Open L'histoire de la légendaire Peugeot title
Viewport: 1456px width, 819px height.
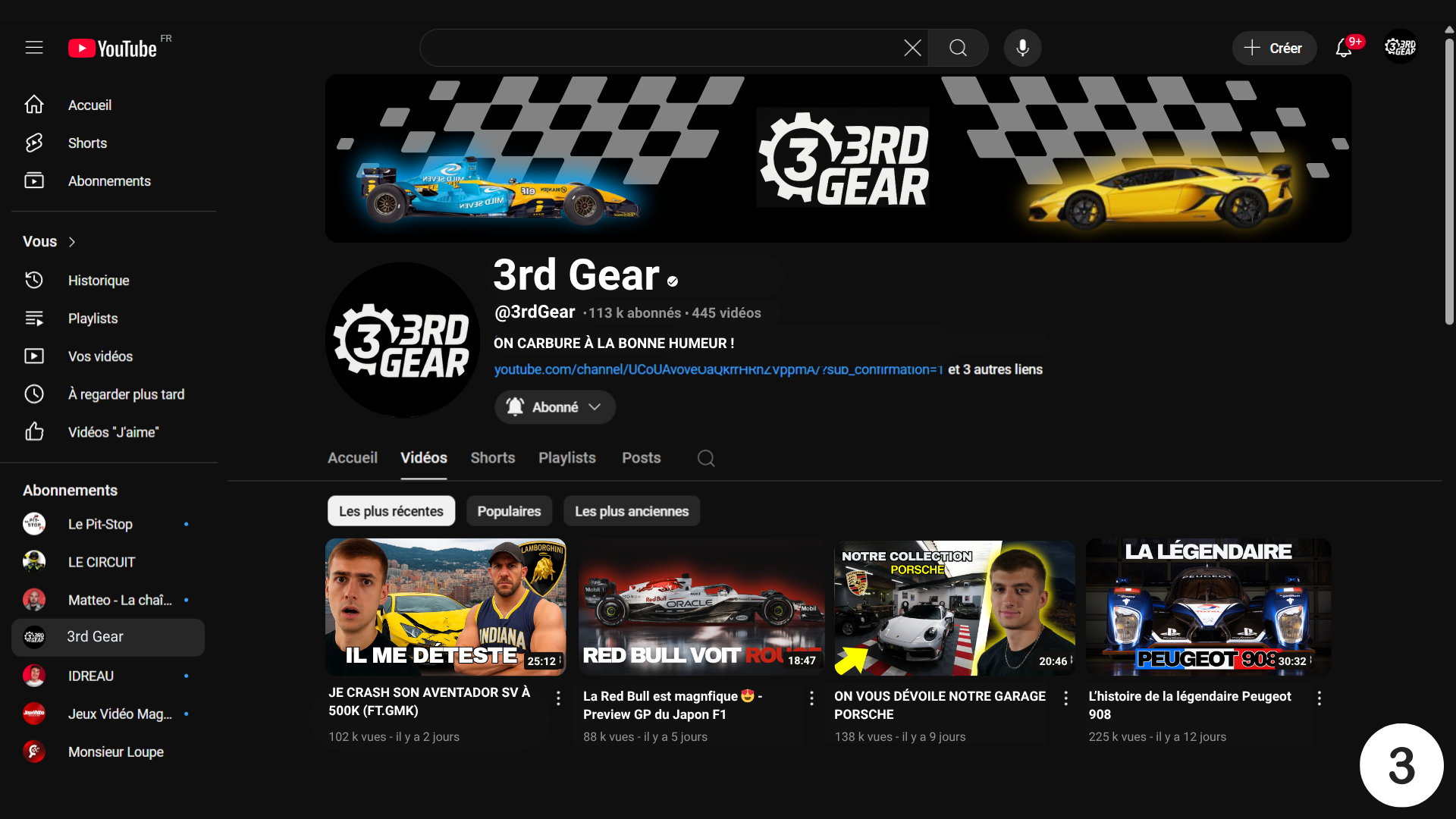[1190, 705]
